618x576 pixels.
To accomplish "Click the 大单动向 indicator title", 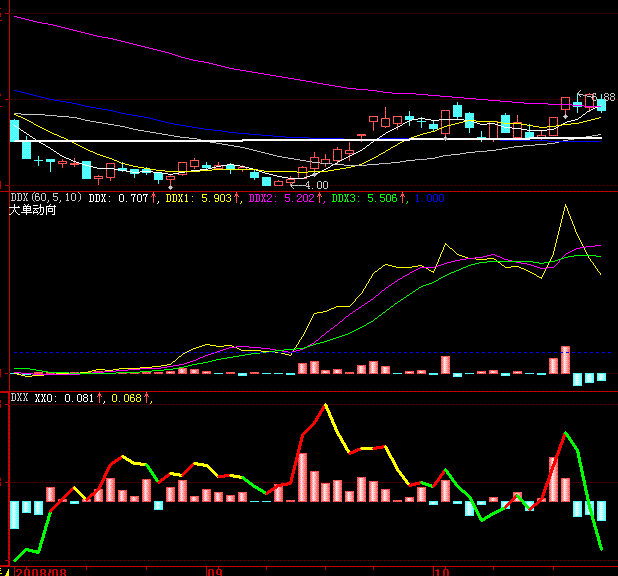I will [x=33, y=210].
